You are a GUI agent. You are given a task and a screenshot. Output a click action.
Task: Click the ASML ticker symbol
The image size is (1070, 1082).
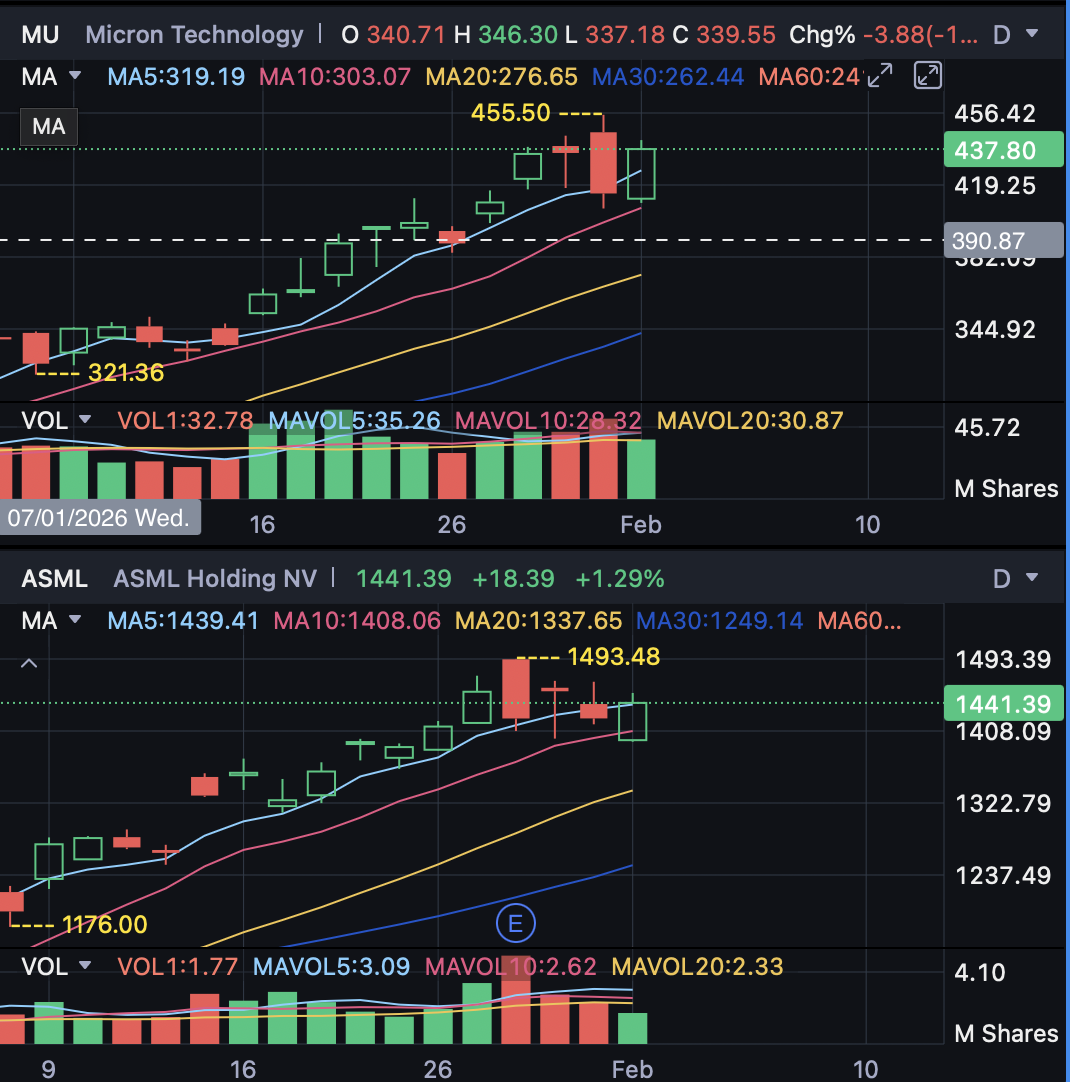[54, 578]
